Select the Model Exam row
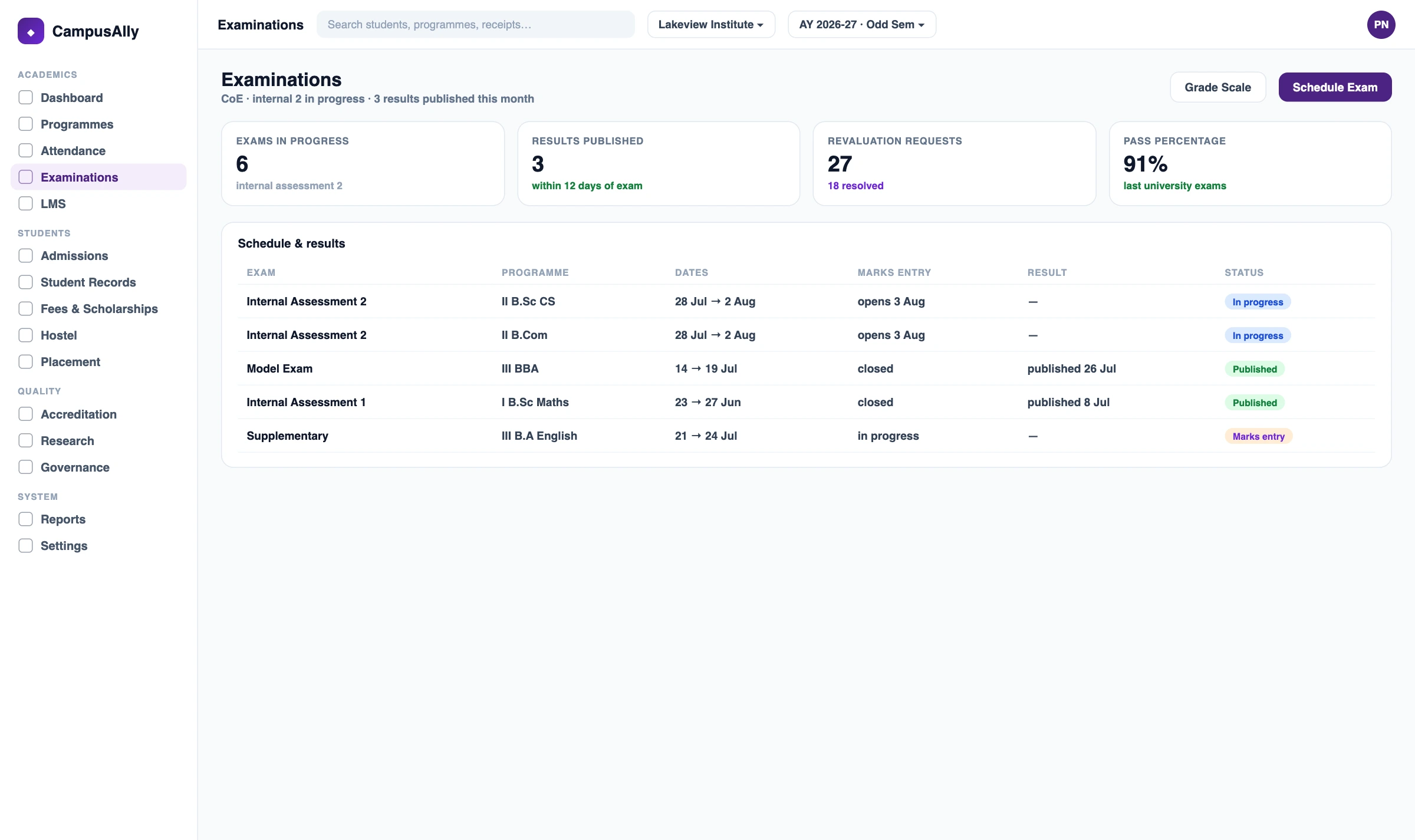 pos(807,368)
